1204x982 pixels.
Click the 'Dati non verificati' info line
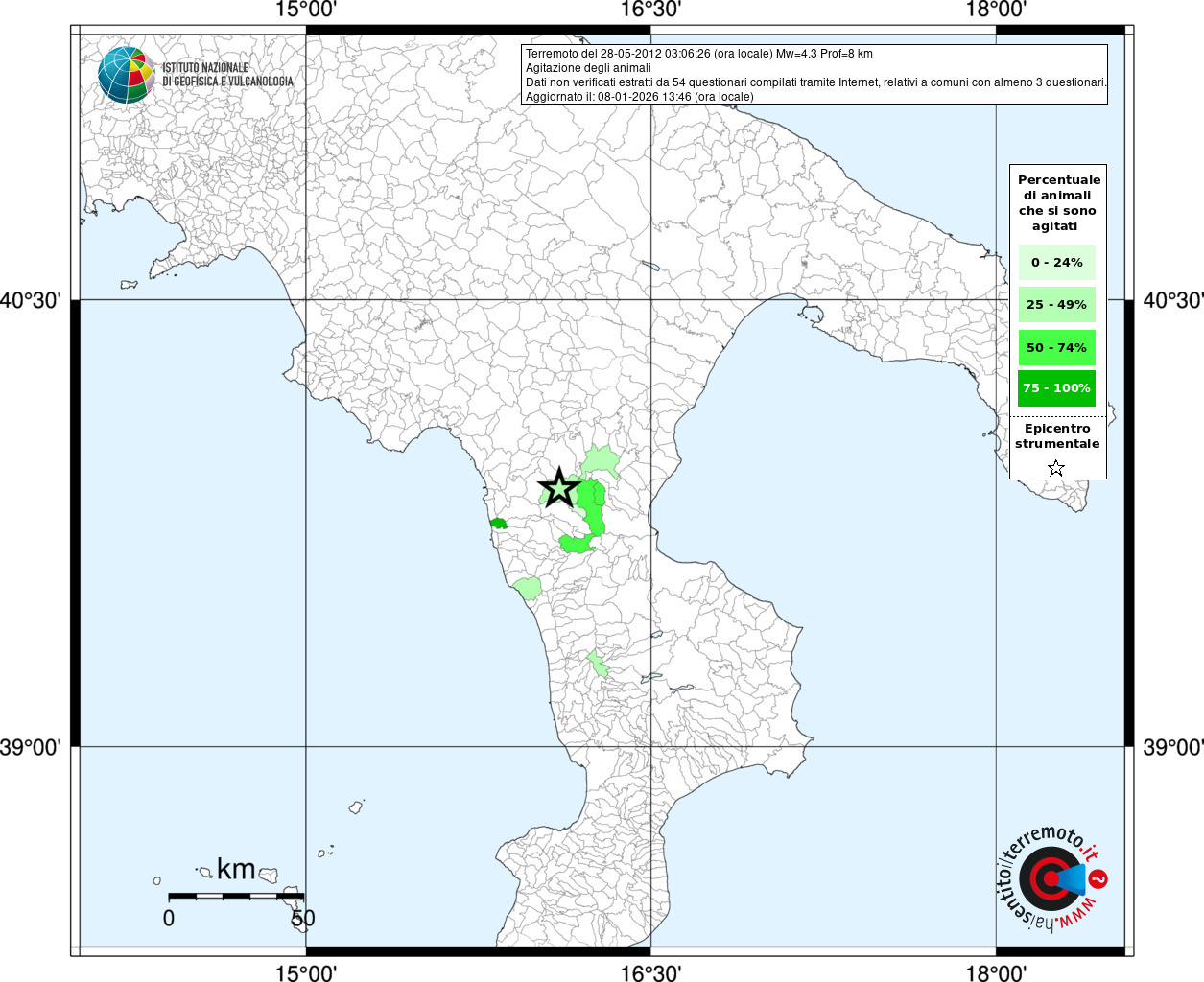[816, 82]
